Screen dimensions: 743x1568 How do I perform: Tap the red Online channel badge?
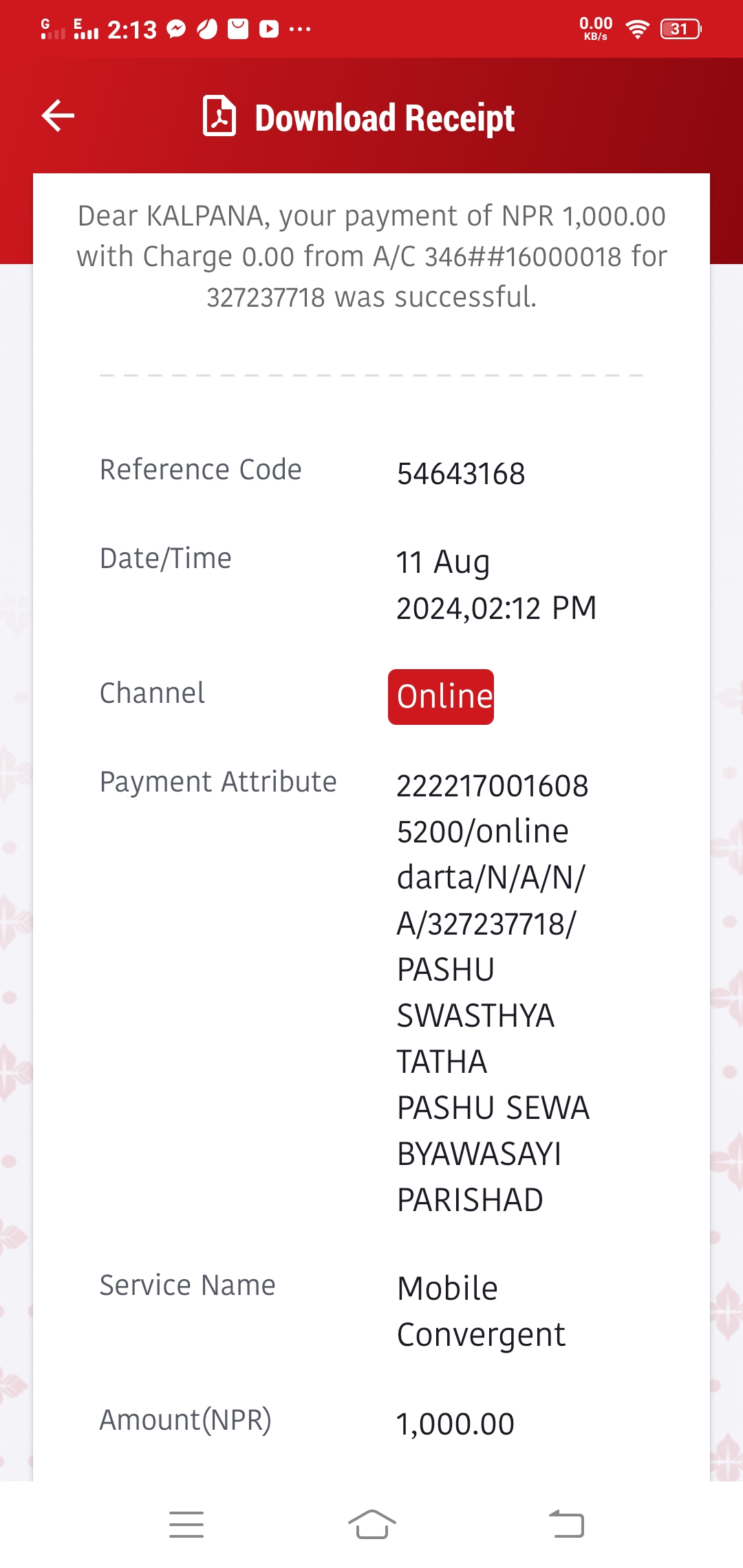[x=441, y=697]
